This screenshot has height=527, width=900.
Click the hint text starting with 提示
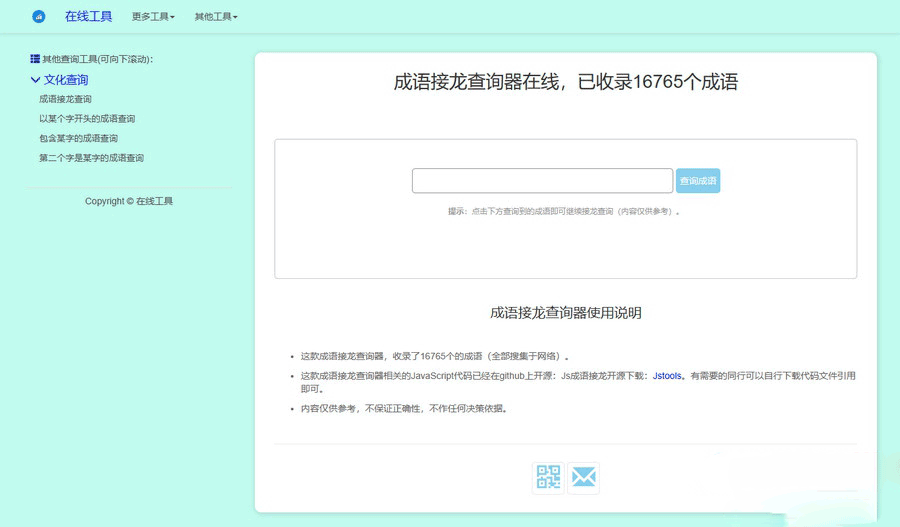click(564, 211)
